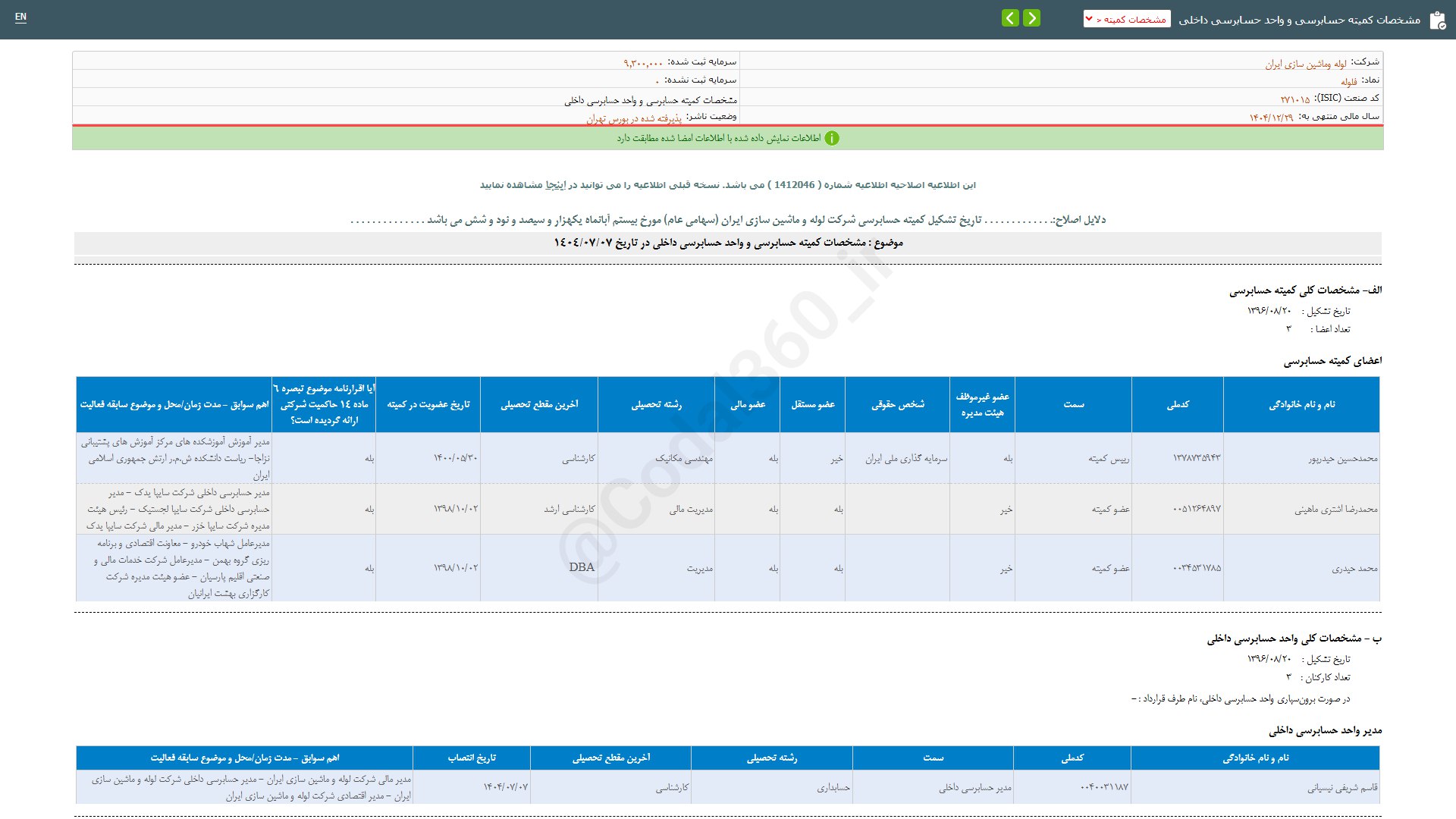Screen dimensions: 1456x819
Task: Switch language with the EN link
Action: pos(20,17)
